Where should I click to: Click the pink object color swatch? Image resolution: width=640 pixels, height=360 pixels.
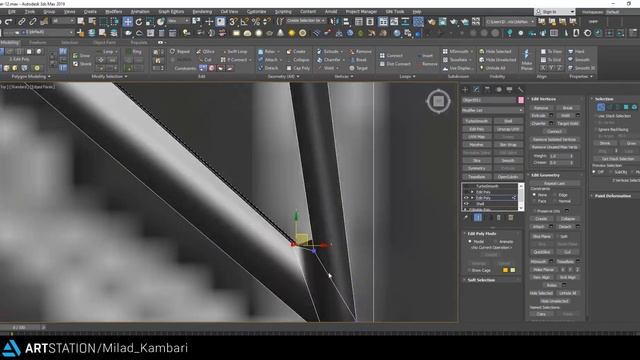coord(521,100)
